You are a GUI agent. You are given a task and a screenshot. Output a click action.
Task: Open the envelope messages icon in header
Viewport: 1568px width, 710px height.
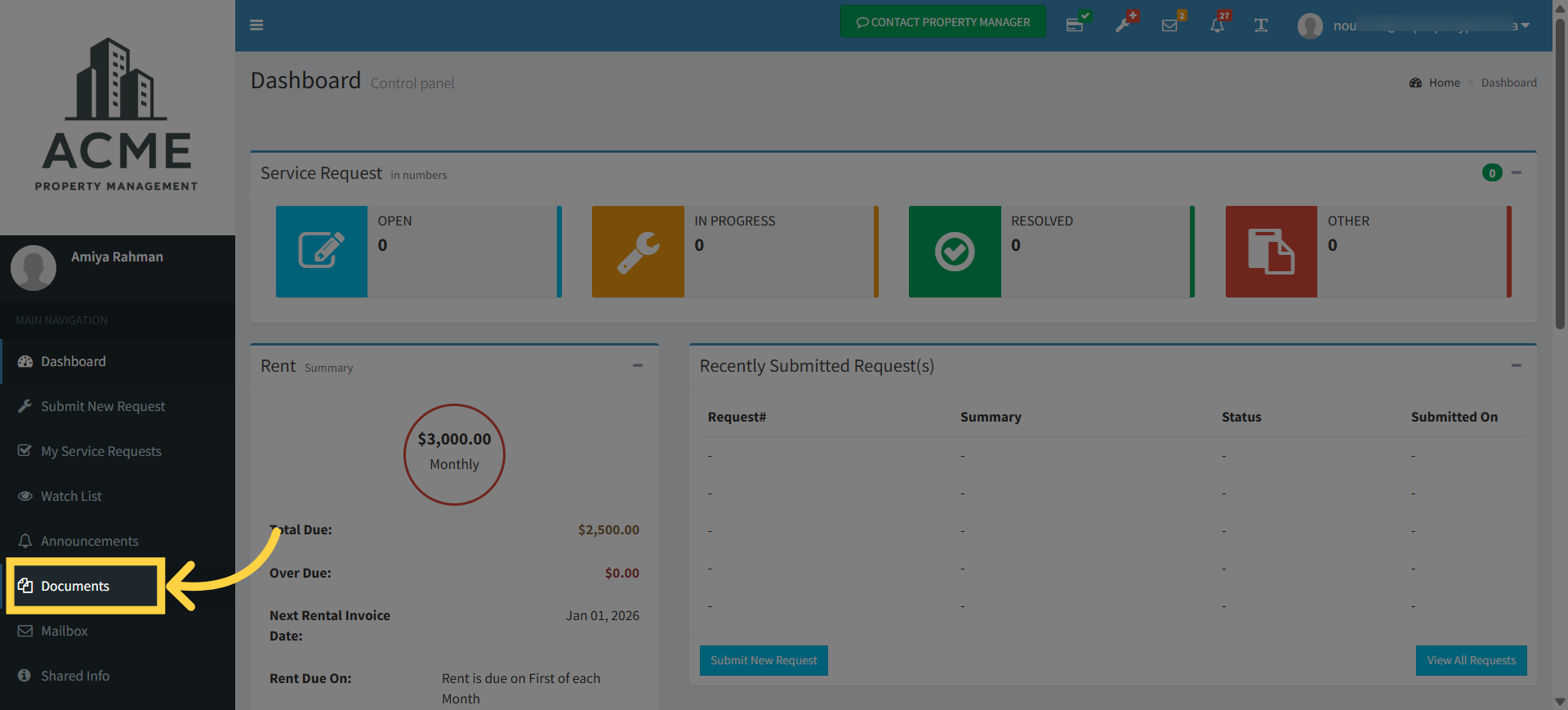coord(1170,25)
